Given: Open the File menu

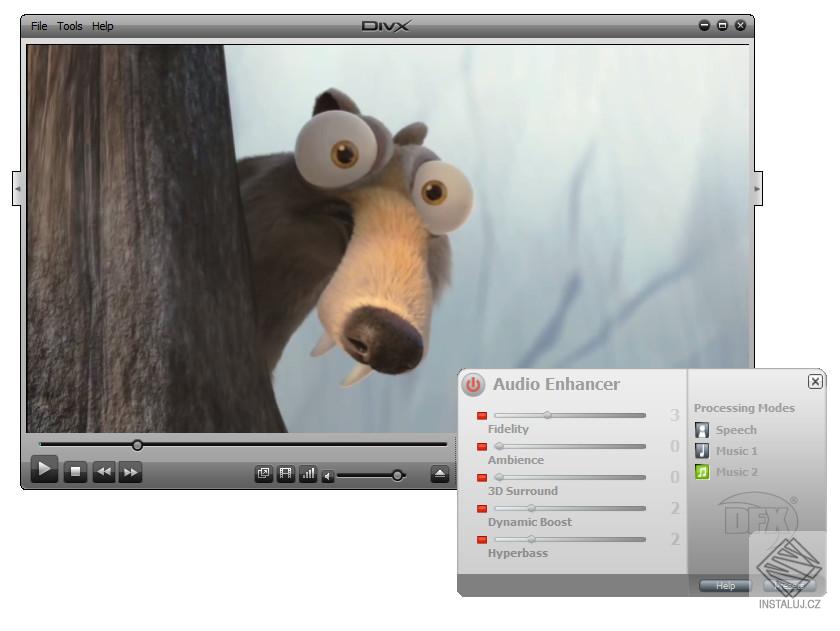Looking at the screenshot, I should point(39,26).
